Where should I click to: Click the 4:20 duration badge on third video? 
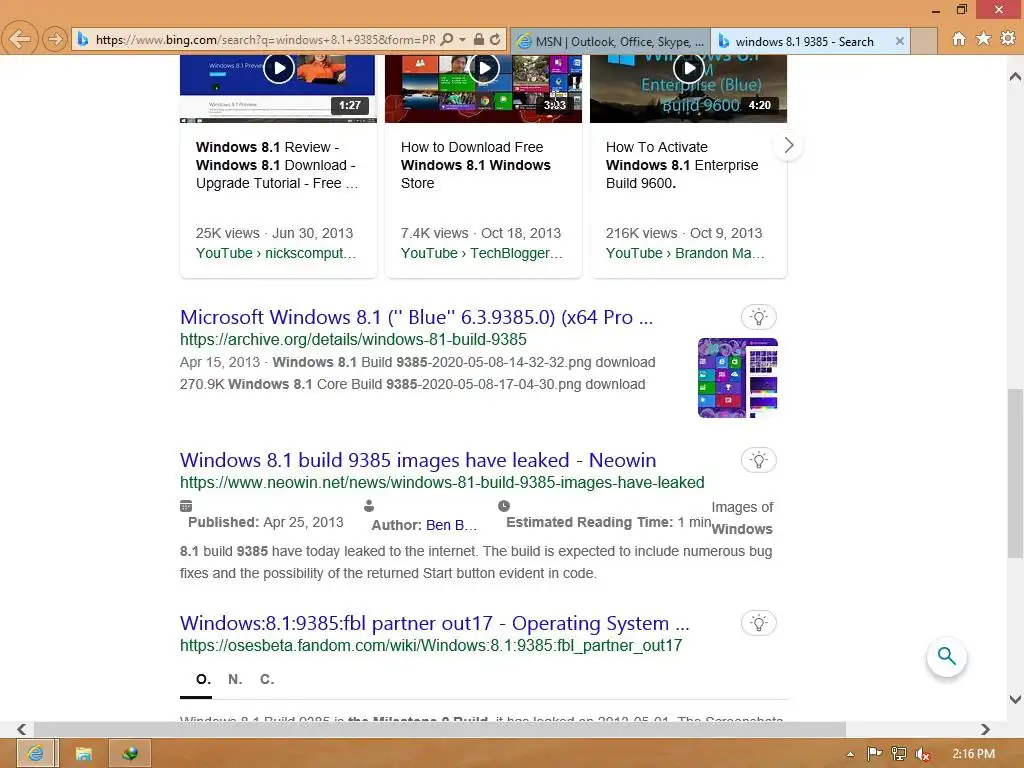[760, 105]
